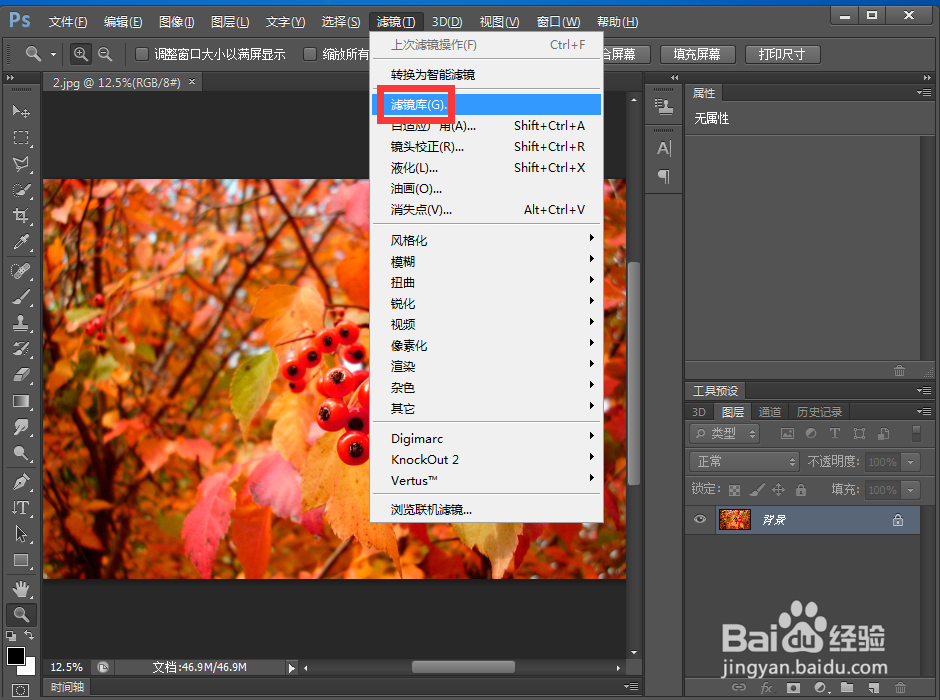Toggle the pixel layer filter icon

point(787,433)
